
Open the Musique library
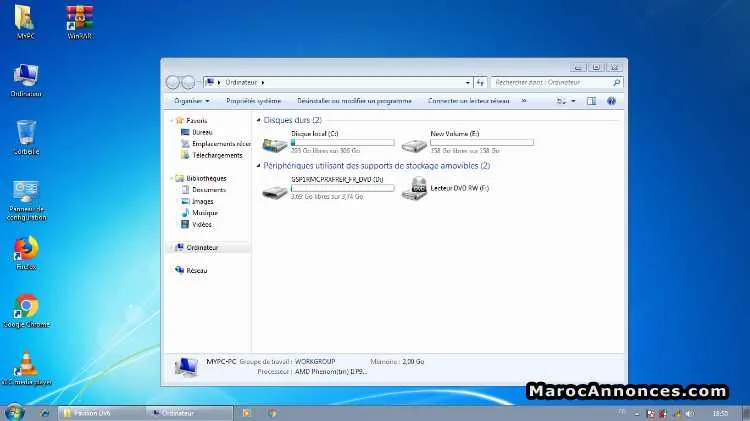tap(199, 213)
